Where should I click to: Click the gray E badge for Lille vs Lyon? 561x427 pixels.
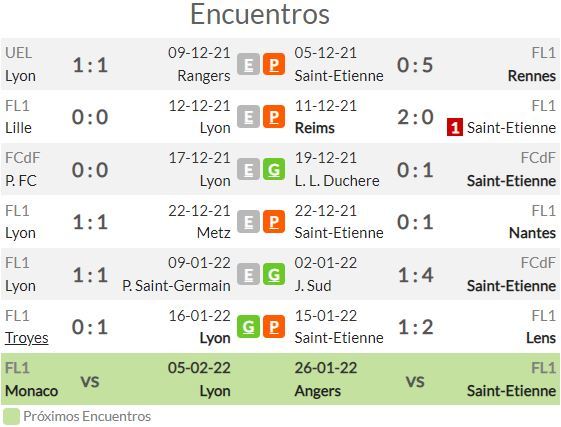click(x=248, y=117)
